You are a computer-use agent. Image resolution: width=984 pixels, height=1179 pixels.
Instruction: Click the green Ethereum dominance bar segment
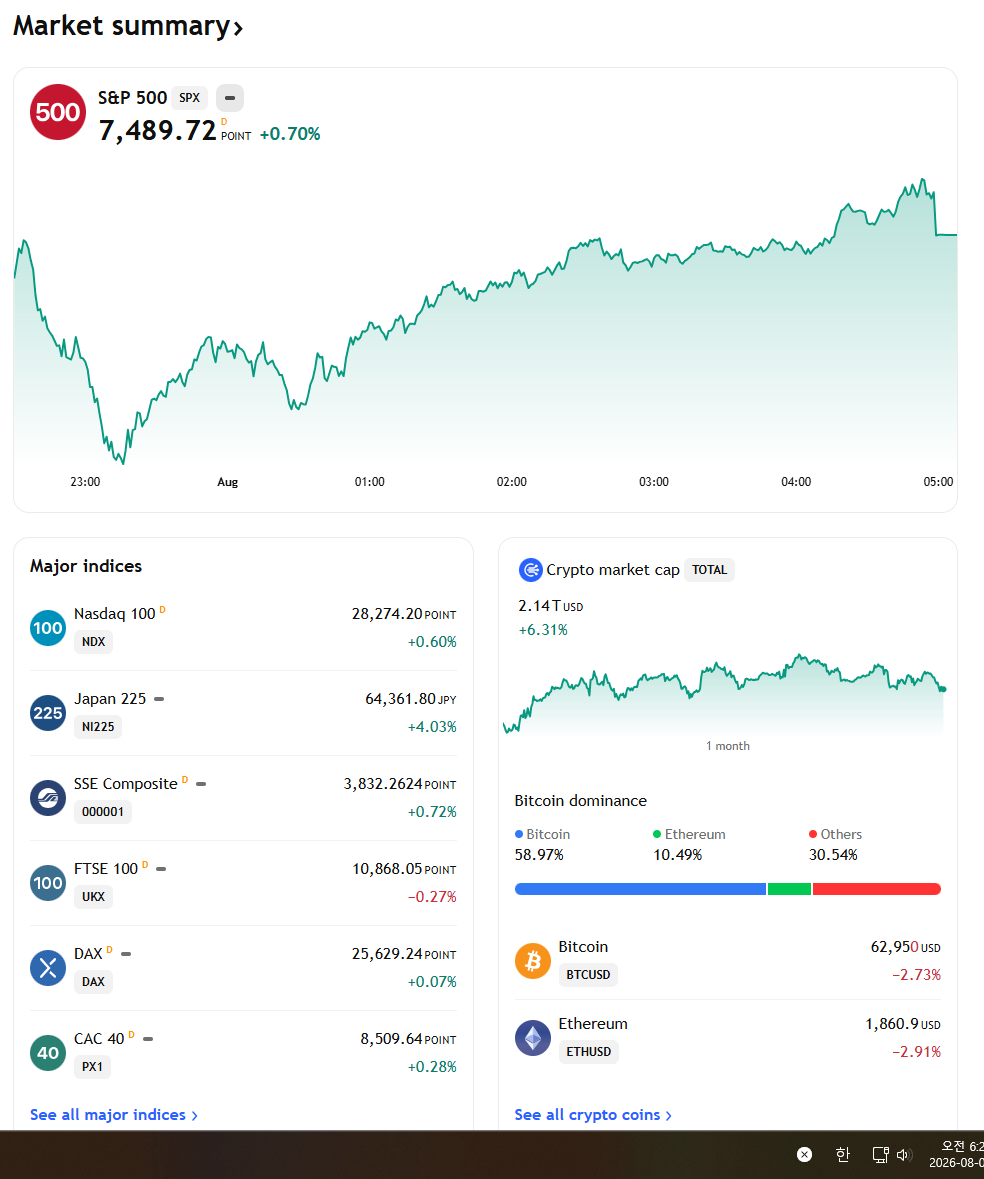(789, 890)
